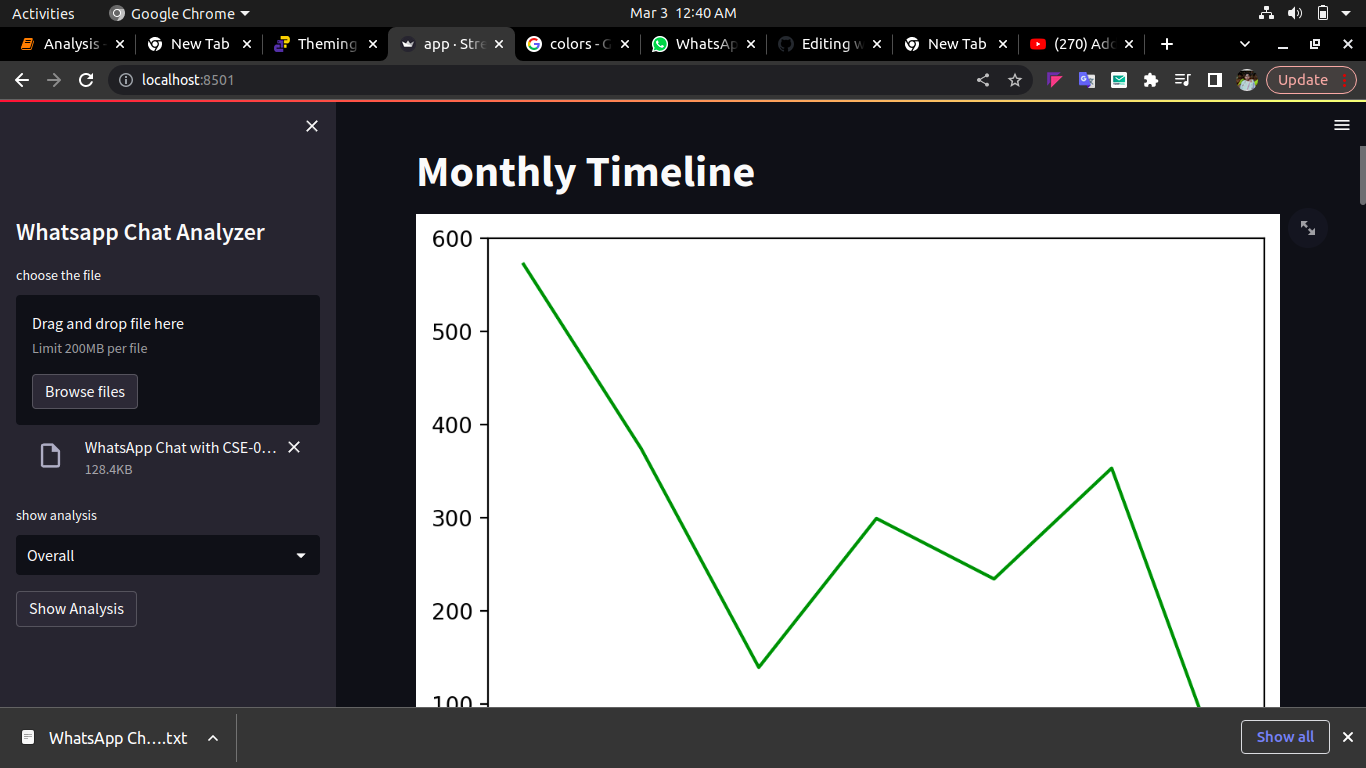Click the Monthly Timeline chart image

[x=848, y=460]
